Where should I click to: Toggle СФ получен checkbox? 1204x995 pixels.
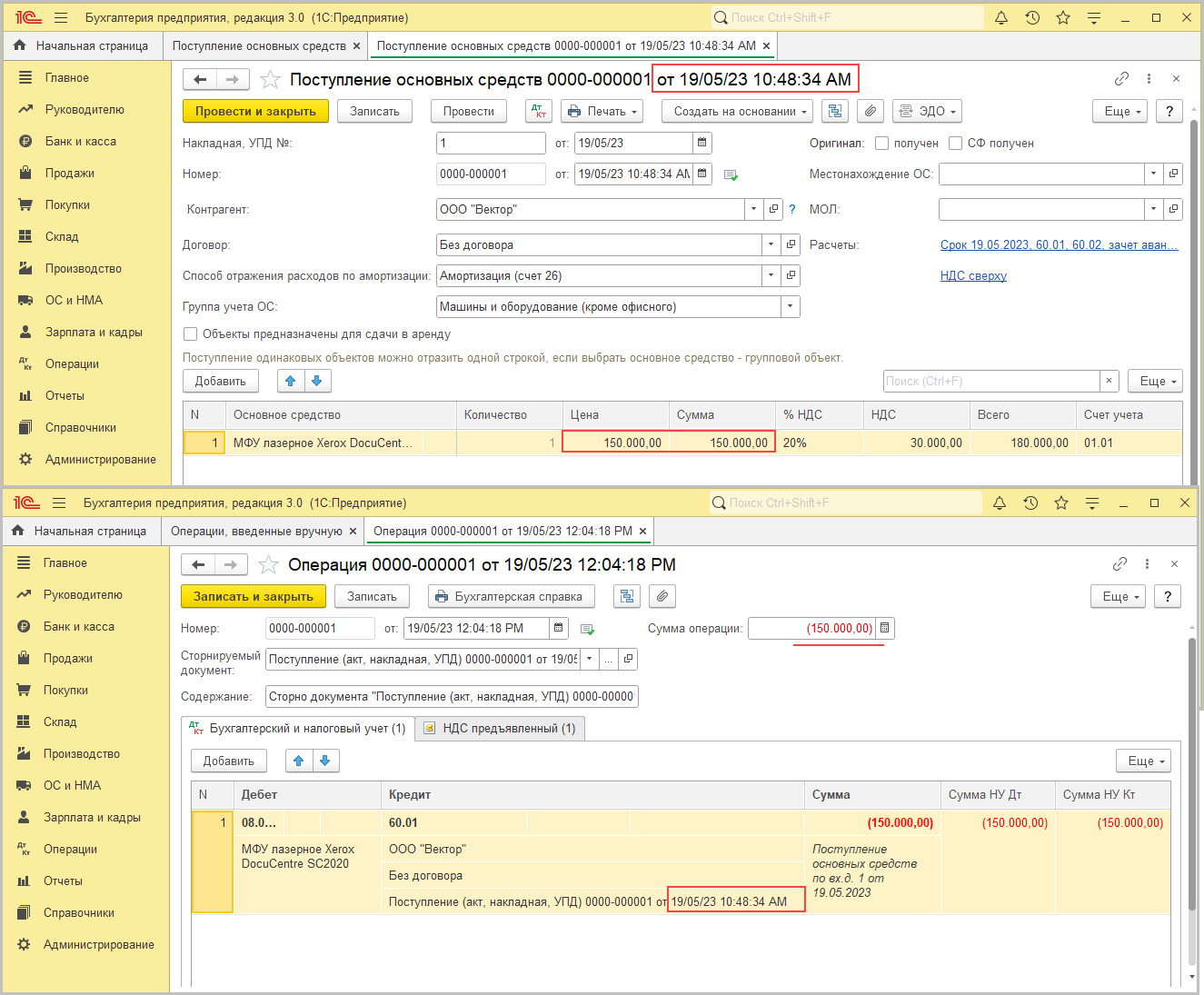click(x=955, y=143)
